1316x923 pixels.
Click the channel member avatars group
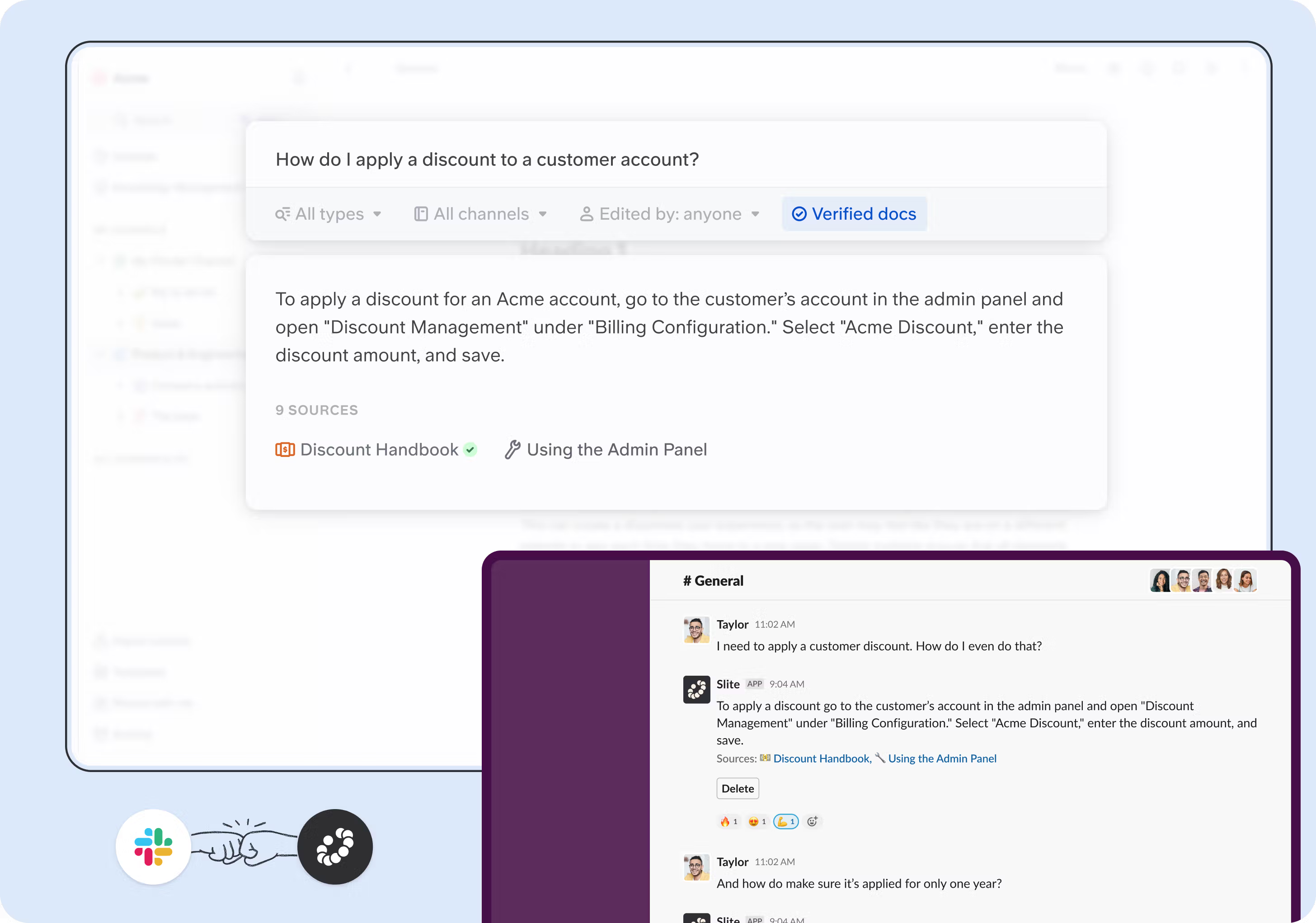tap(1203, 581)
